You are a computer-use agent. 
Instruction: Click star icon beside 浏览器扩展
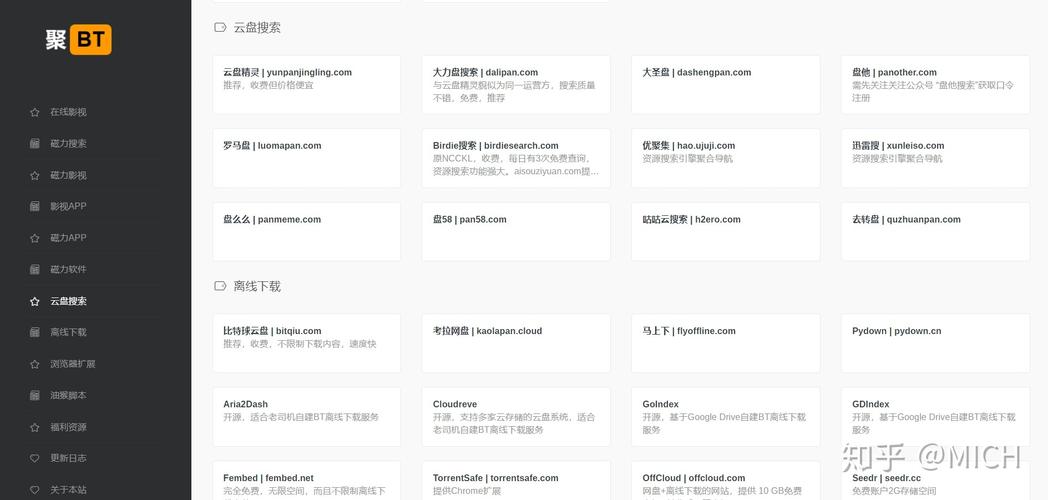click(x=35, y=364)
